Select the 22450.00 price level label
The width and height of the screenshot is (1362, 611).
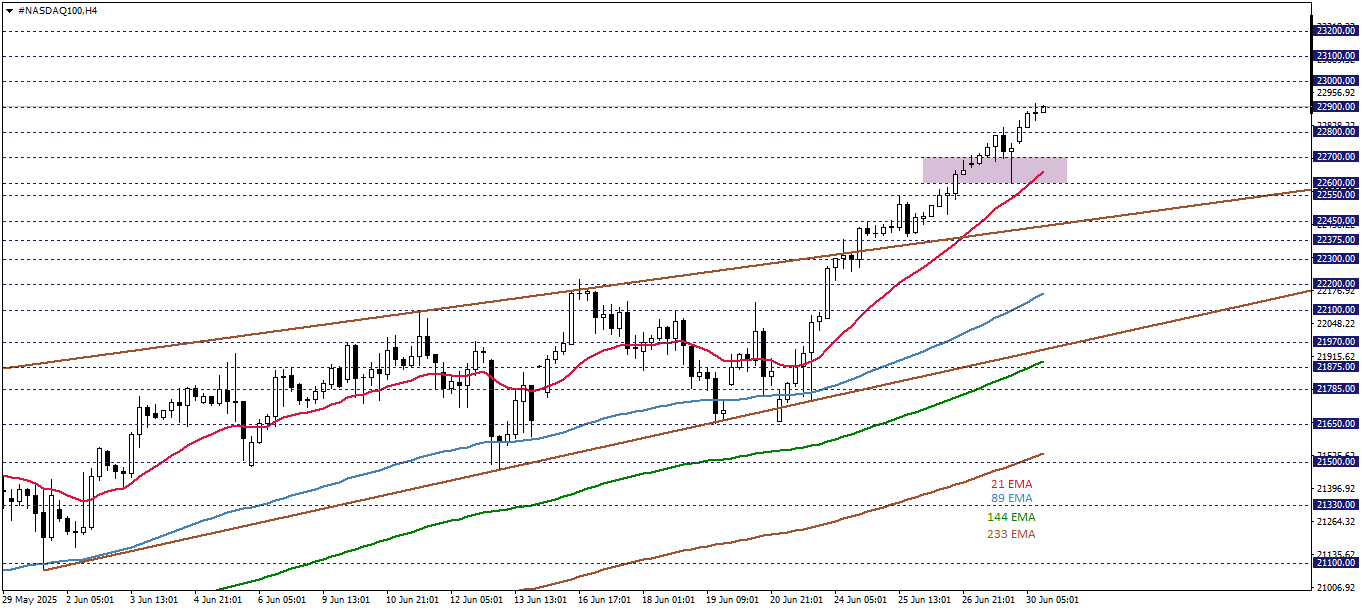1336,221
